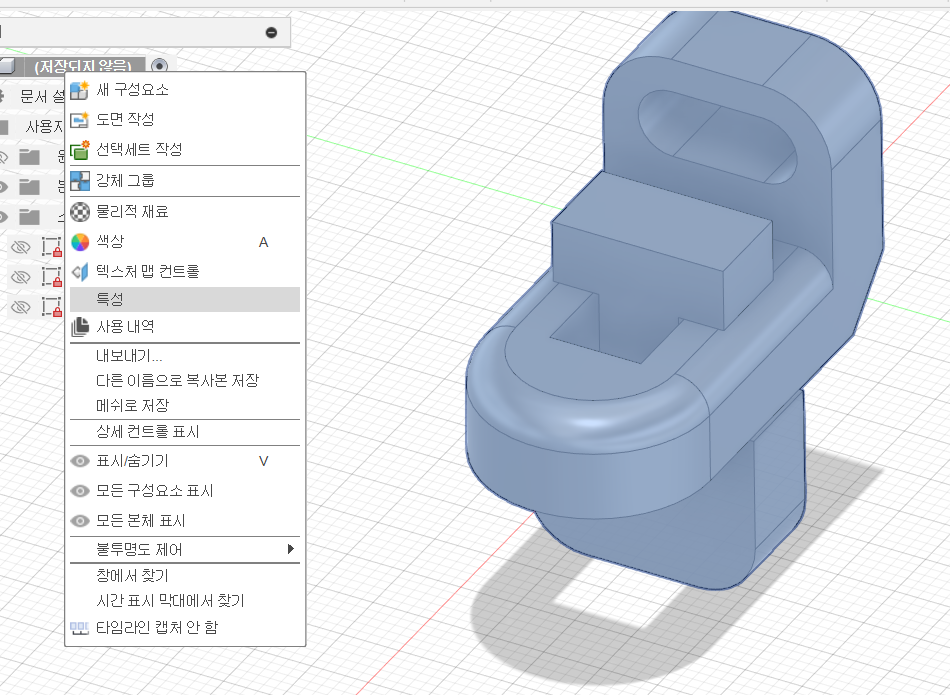Click the folder icon of the 스케치 browser row
Screen dimensions: 950x695
(x=29, y=216)
